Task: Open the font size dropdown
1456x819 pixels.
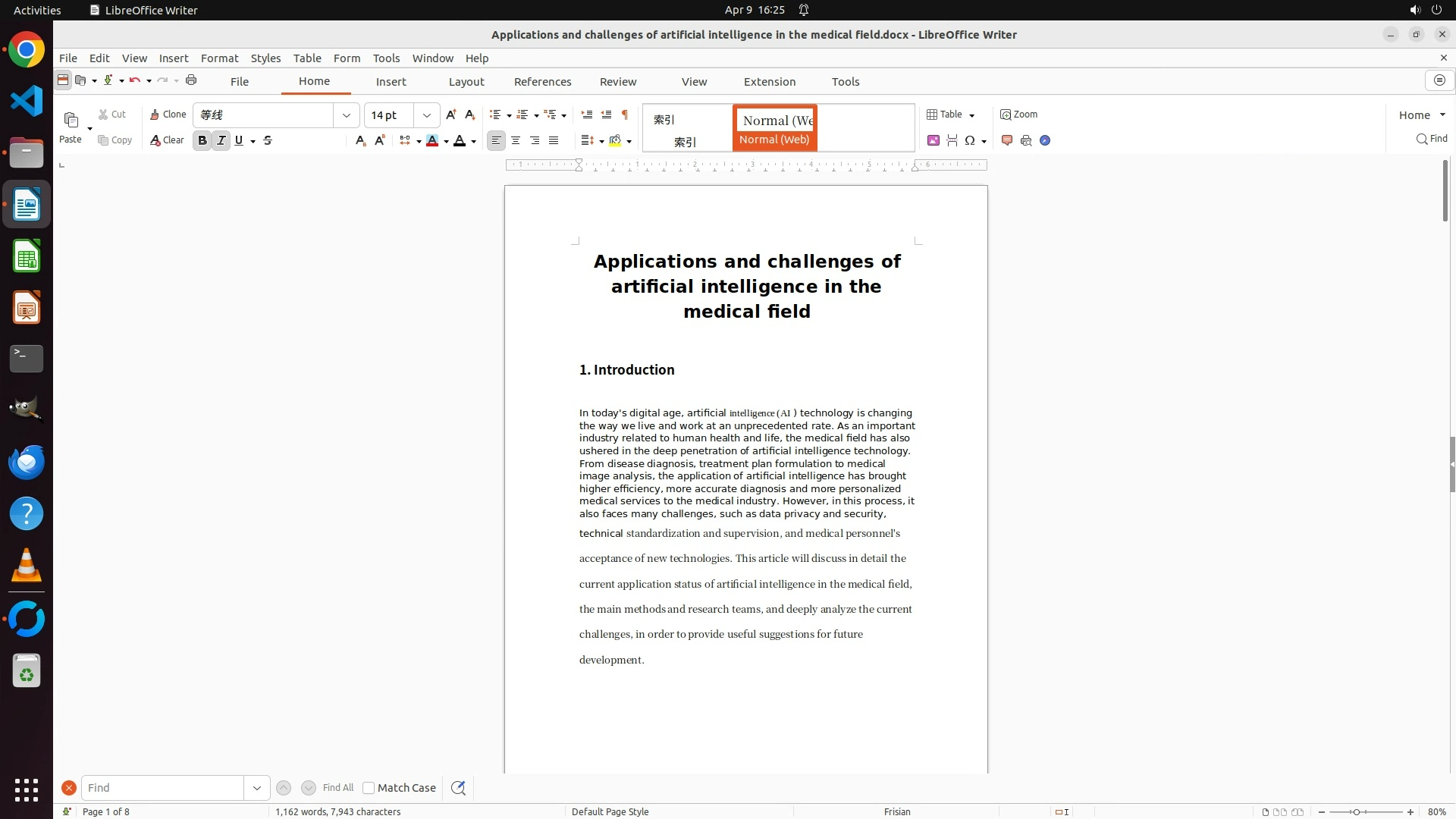Action: 427,115
